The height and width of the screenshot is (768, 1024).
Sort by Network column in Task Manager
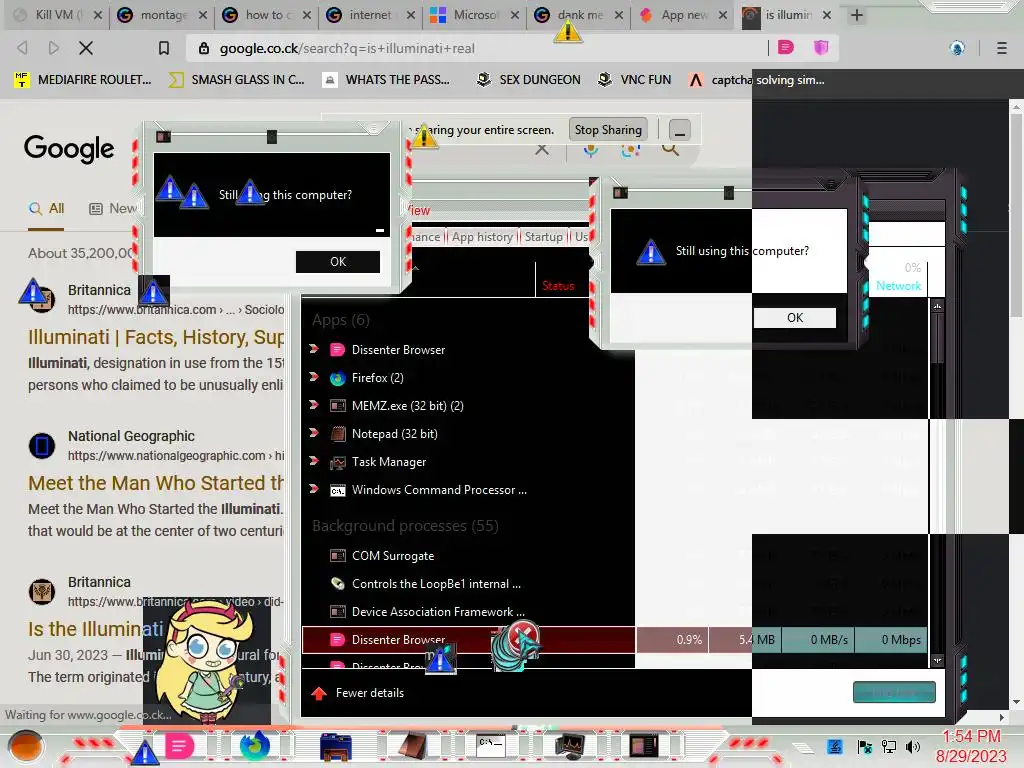[898, 286]
